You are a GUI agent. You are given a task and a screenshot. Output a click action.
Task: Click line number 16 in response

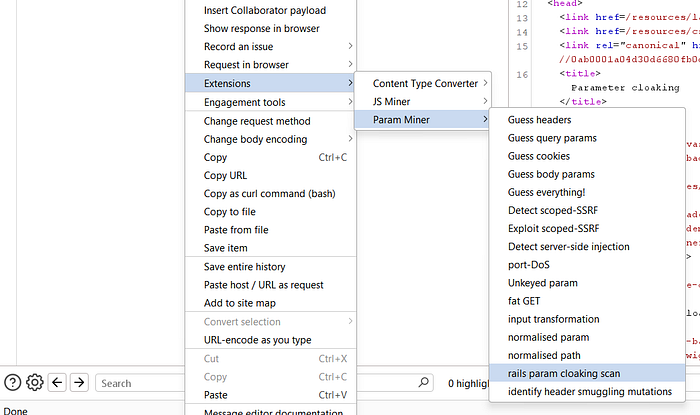(x=522, y=75)
